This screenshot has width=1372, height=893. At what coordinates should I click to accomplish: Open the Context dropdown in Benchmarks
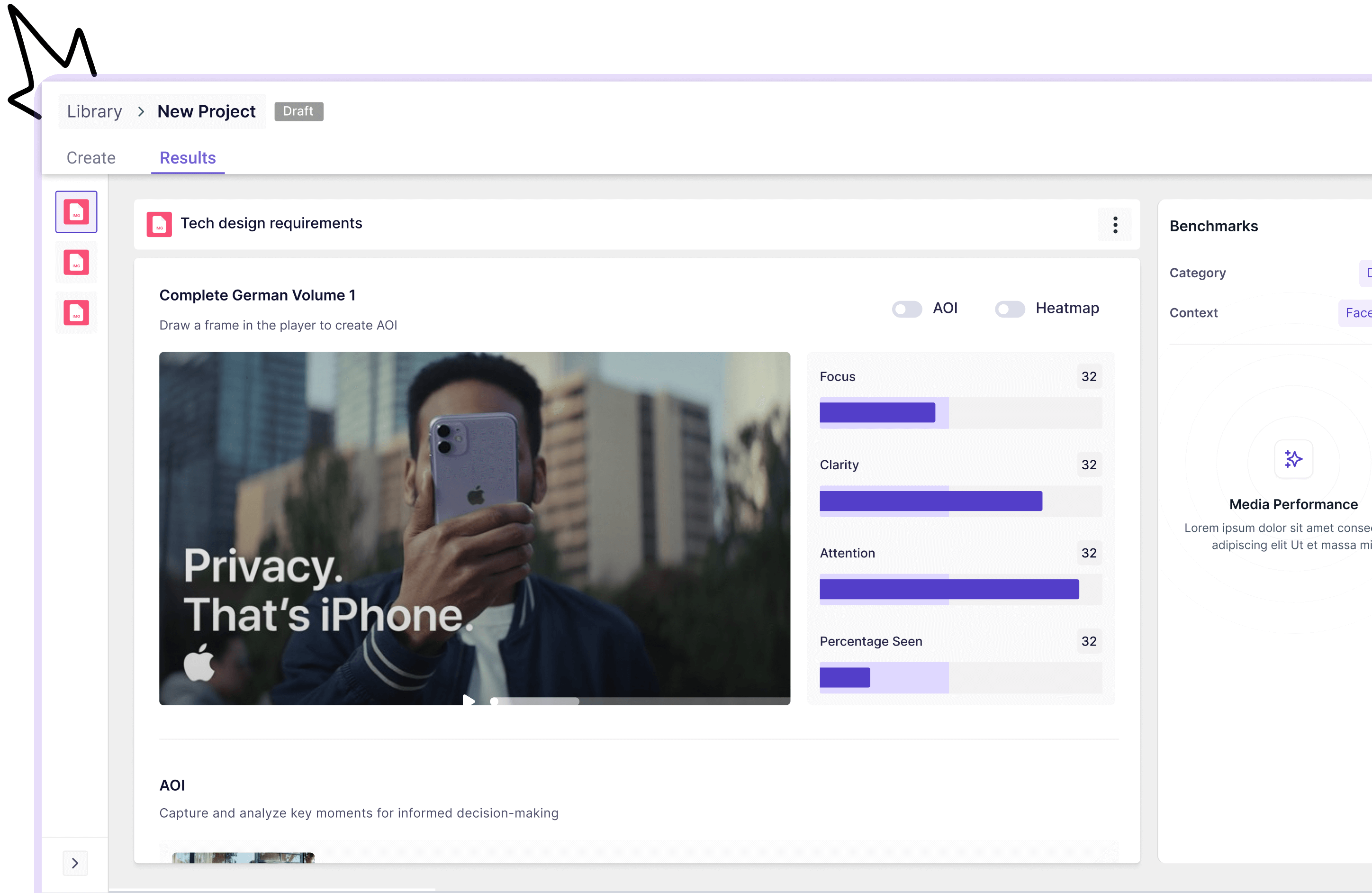[x=1355, y=313]
